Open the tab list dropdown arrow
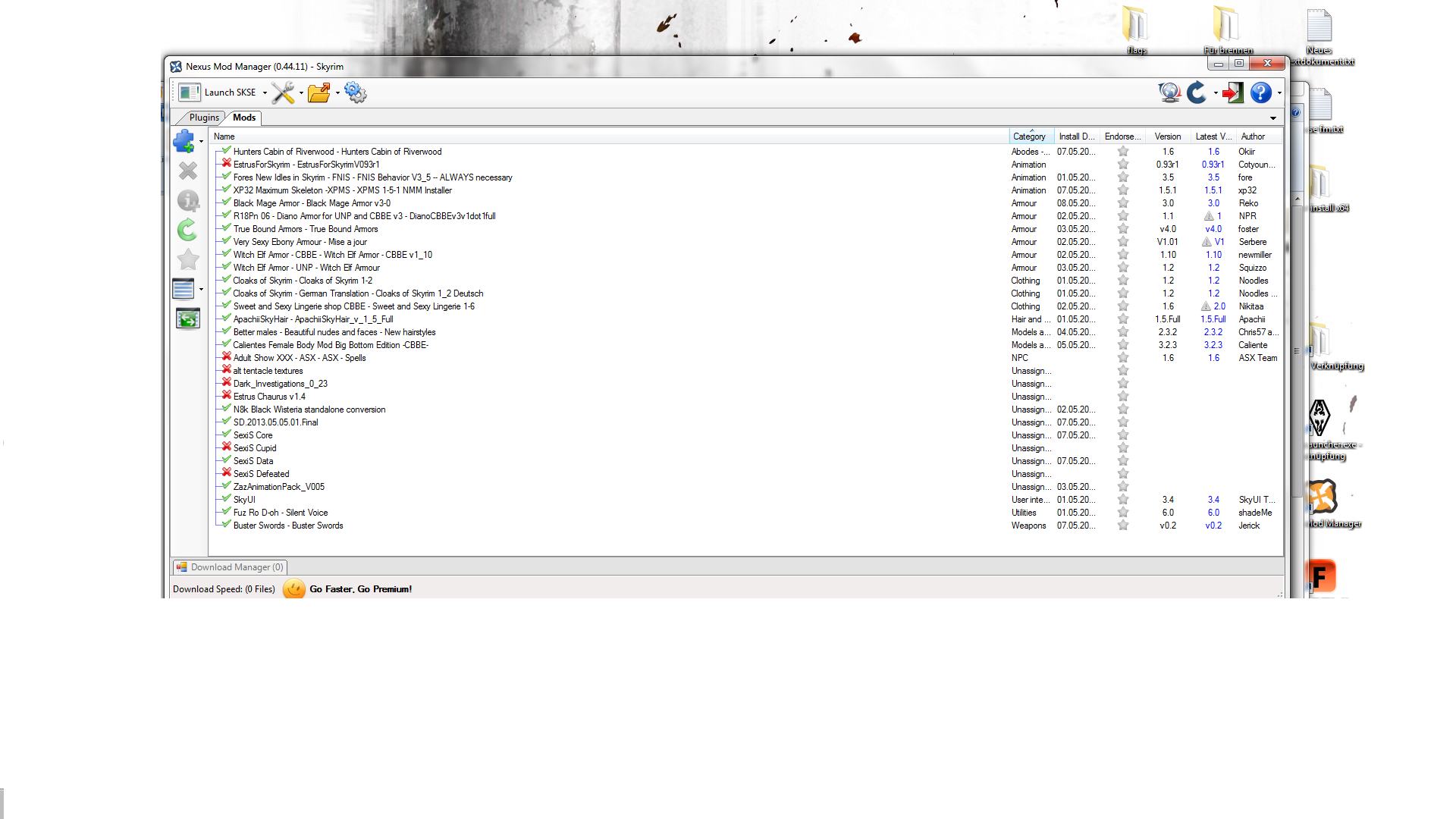The height and width of the screenshot is (819, 1456). [x=1273, y=118]
